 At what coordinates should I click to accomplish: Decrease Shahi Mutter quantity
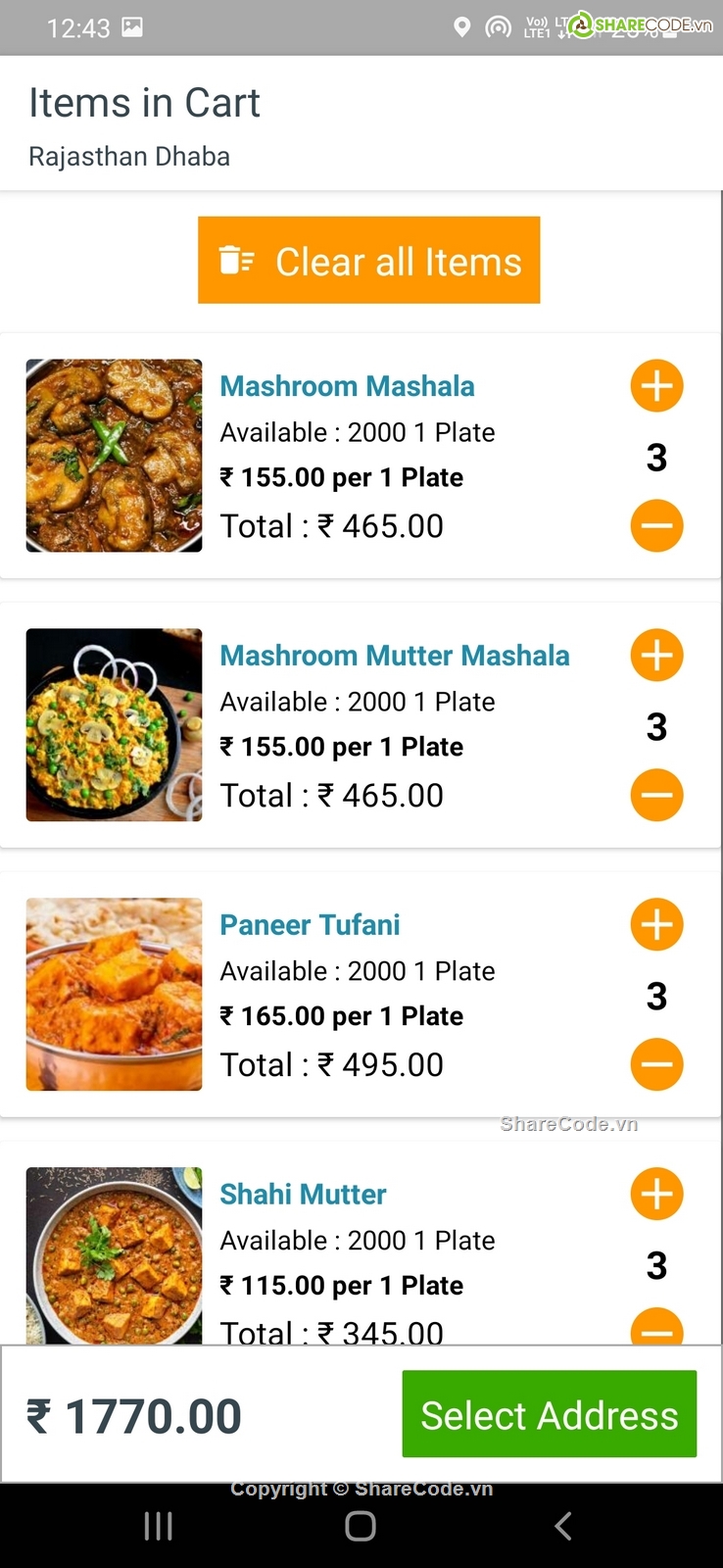pos(656,1328)
